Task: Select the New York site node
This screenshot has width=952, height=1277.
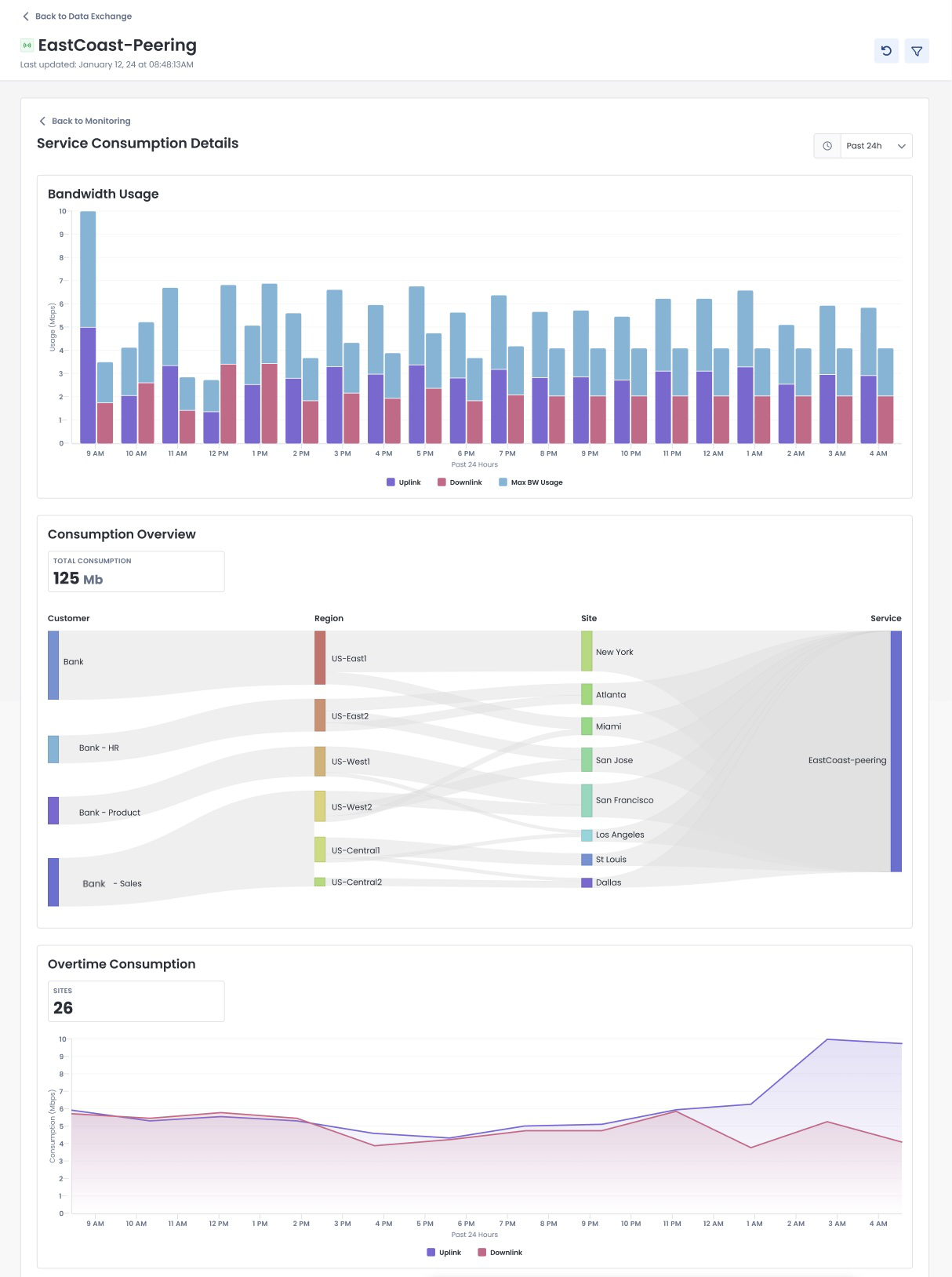Action: (x=587, y=651)
